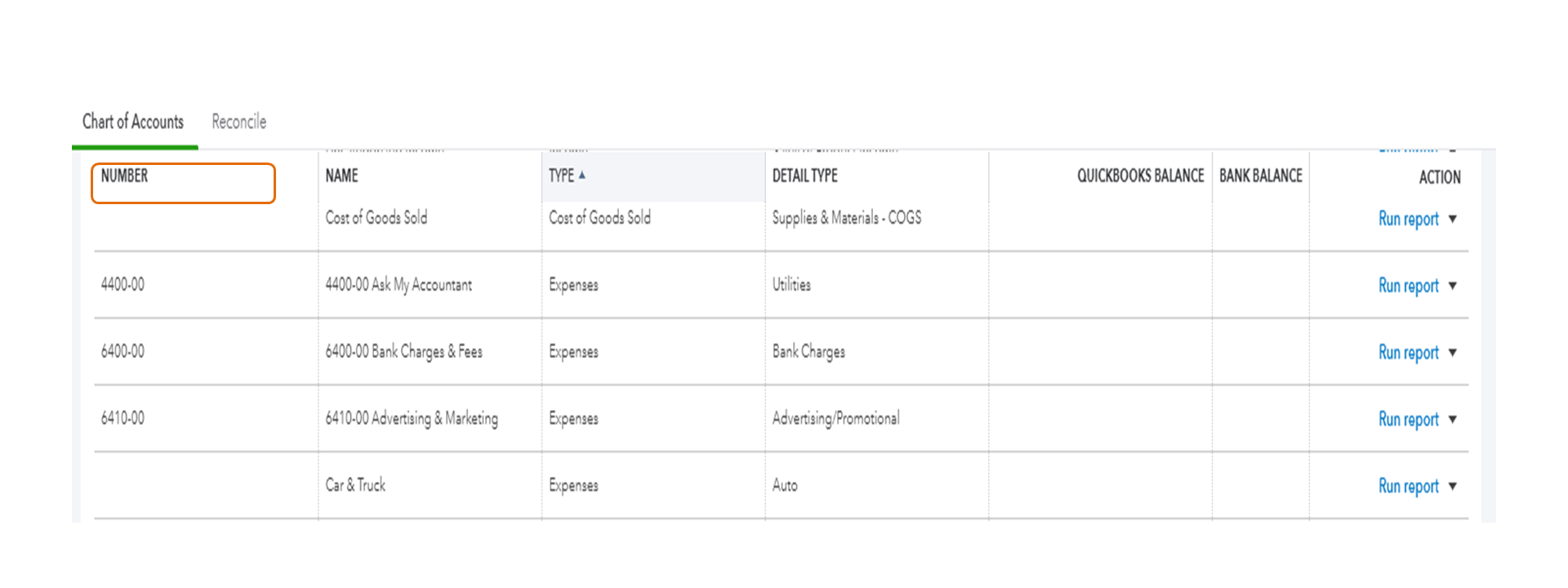Expand action arrow for 6410-00 Advertising row
Screen dimensions: 1568x588
(1452, 420)
